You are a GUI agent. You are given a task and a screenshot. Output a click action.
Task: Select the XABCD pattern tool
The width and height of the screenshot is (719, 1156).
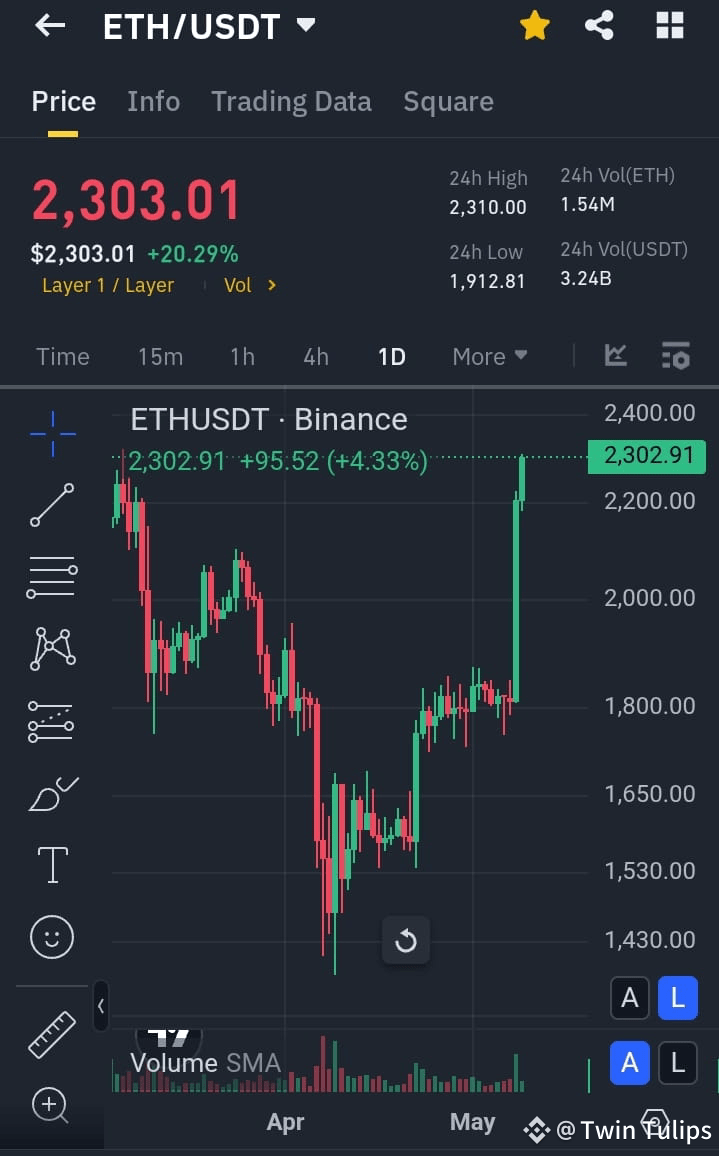tap(52, 649)
